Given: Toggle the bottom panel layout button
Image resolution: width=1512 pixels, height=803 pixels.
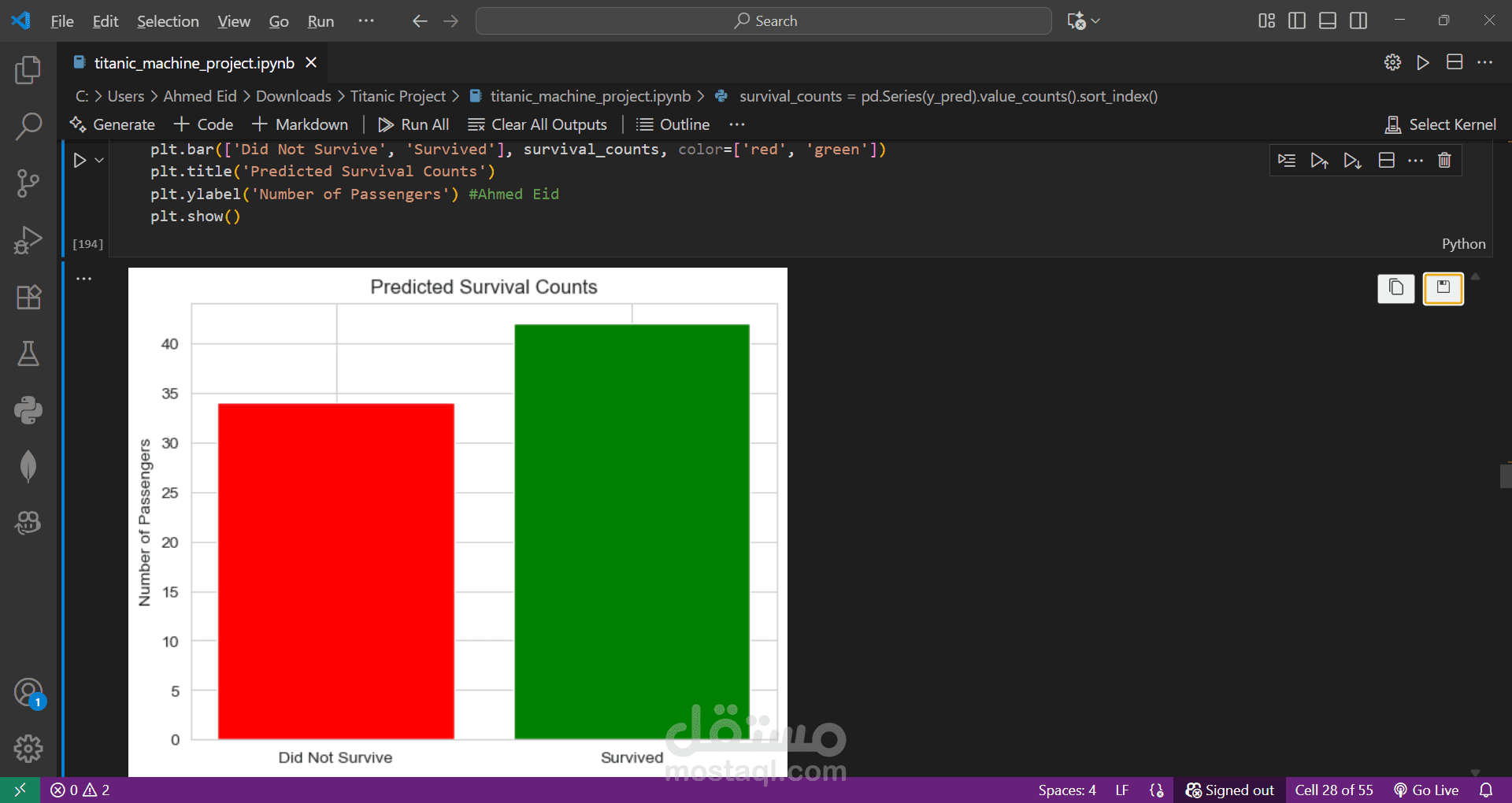Looking at the screenshot, I should coord(1328,21).
